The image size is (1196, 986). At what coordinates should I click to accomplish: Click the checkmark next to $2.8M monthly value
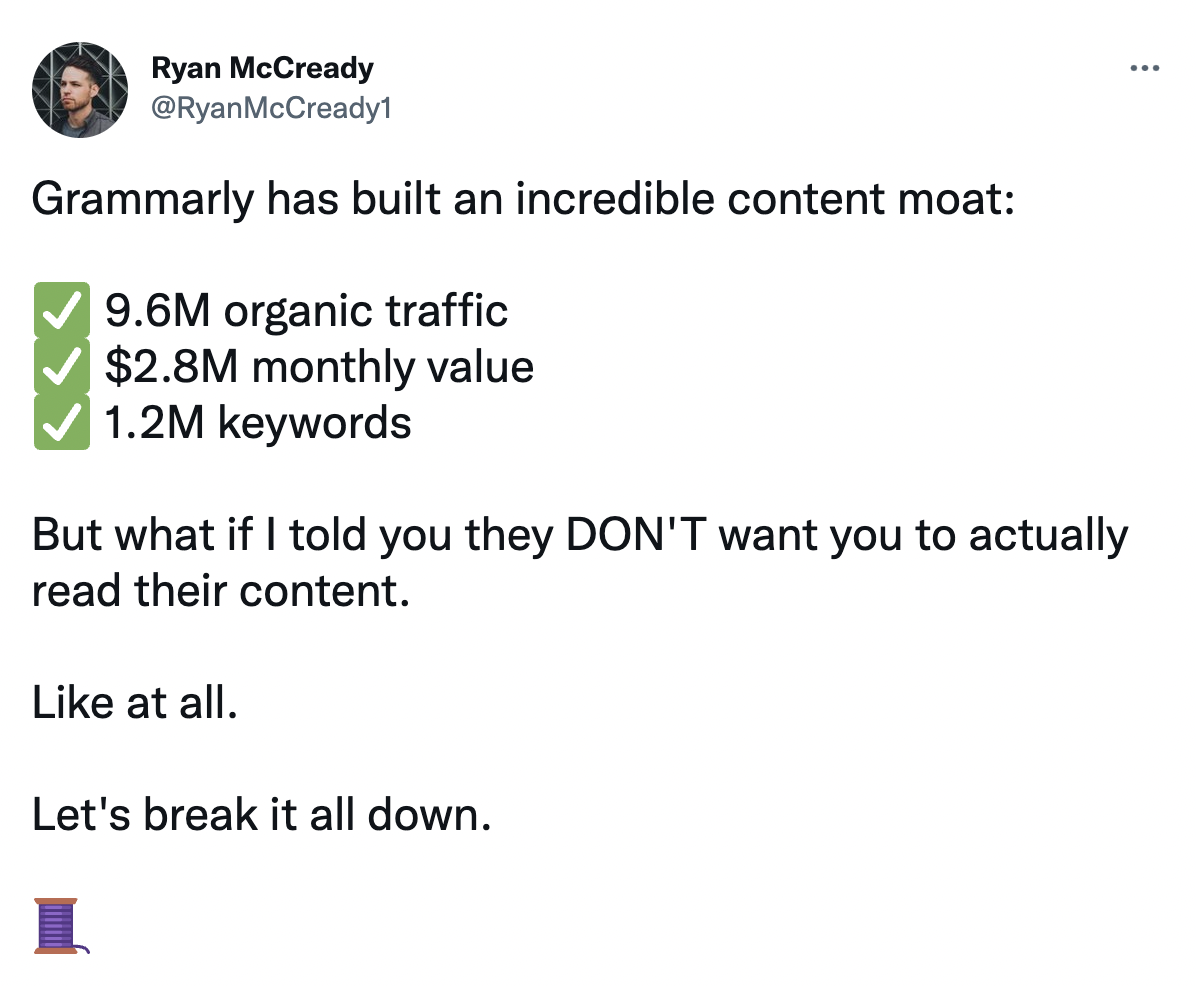point(61,366)
